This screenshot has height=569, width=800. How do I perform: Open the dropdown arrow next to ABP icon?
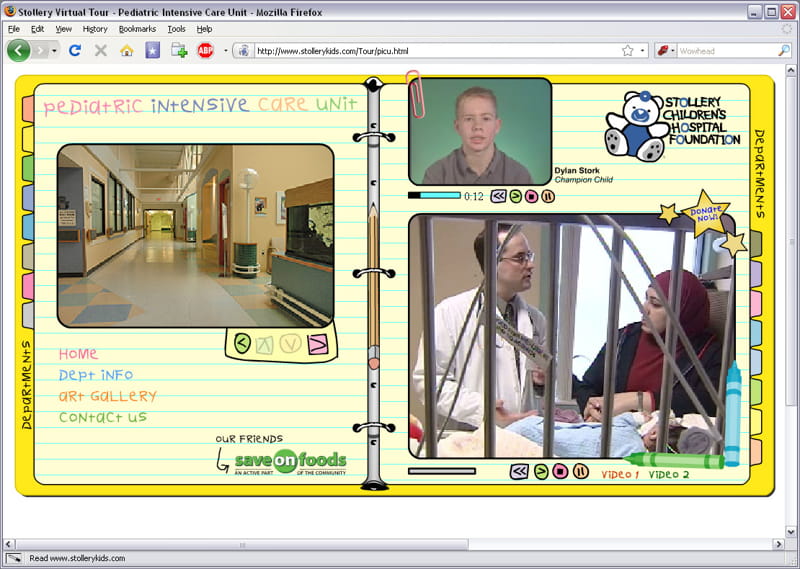226,51
